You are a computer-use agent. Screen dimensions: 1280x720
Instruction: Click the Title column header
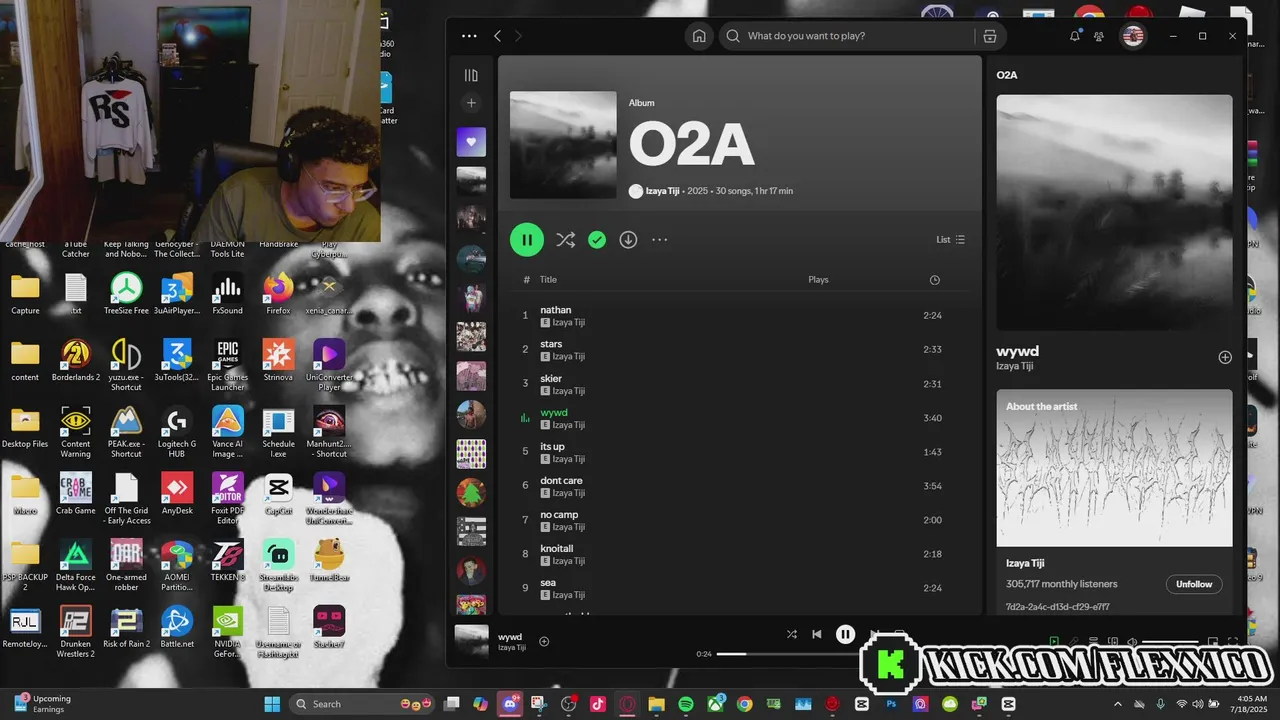(548, 280)
